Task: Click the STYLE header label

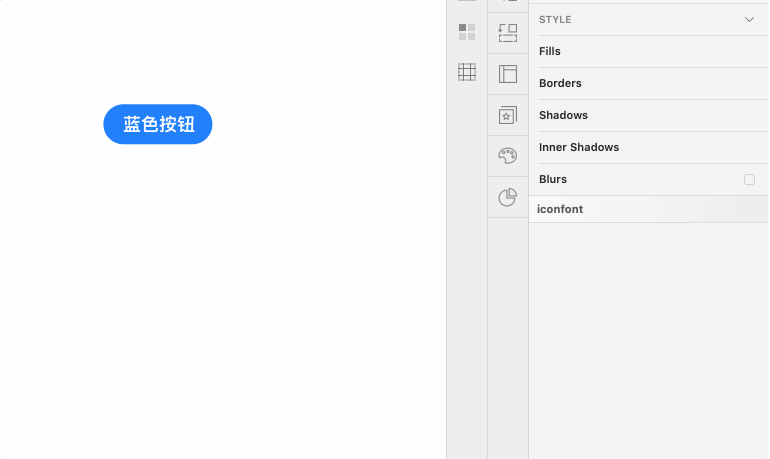Action: 555,19
